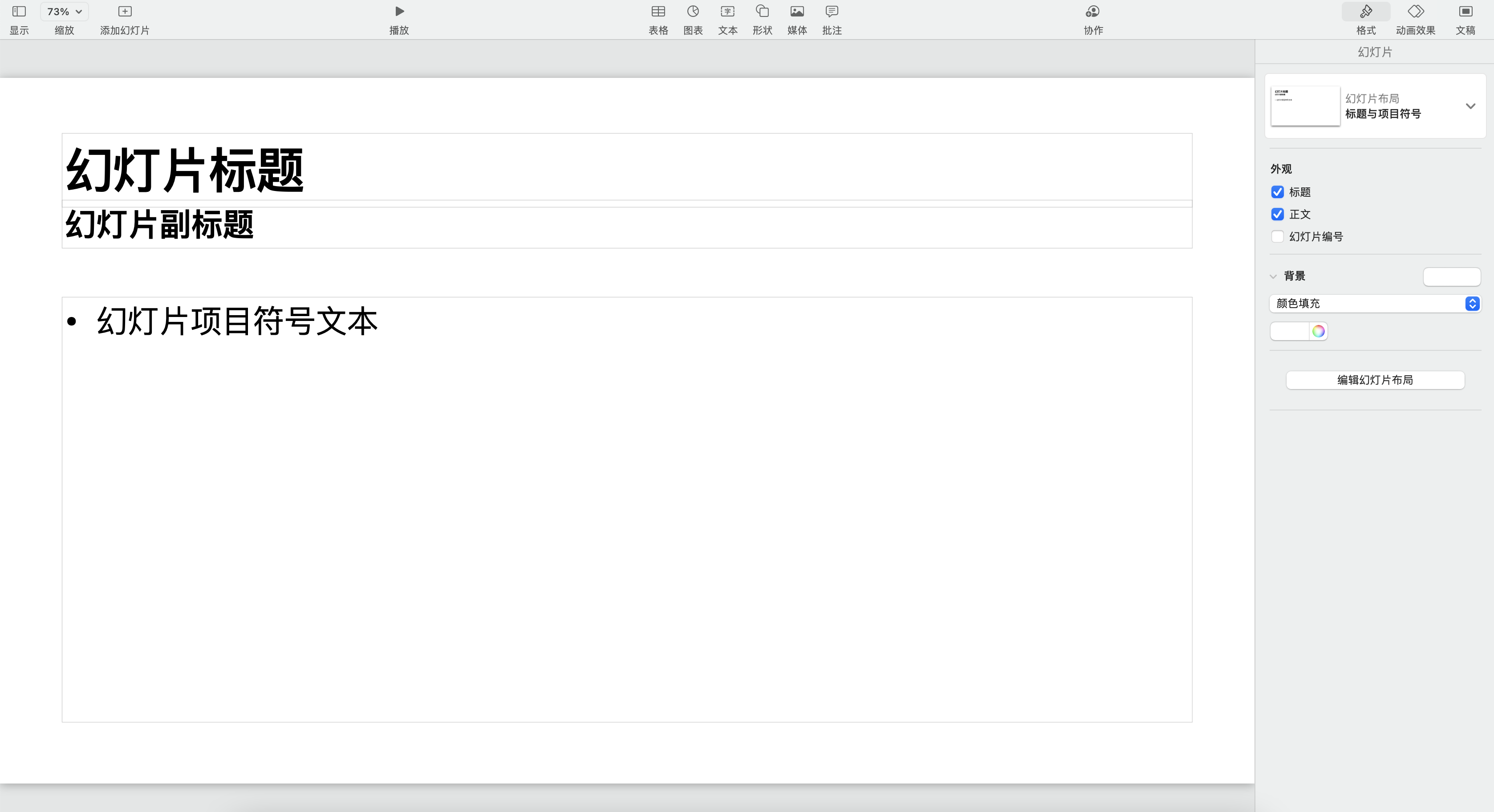The image size is (1494, 812).
Task: Add a Comment with 批注 icon
Action: click(832, 12)
